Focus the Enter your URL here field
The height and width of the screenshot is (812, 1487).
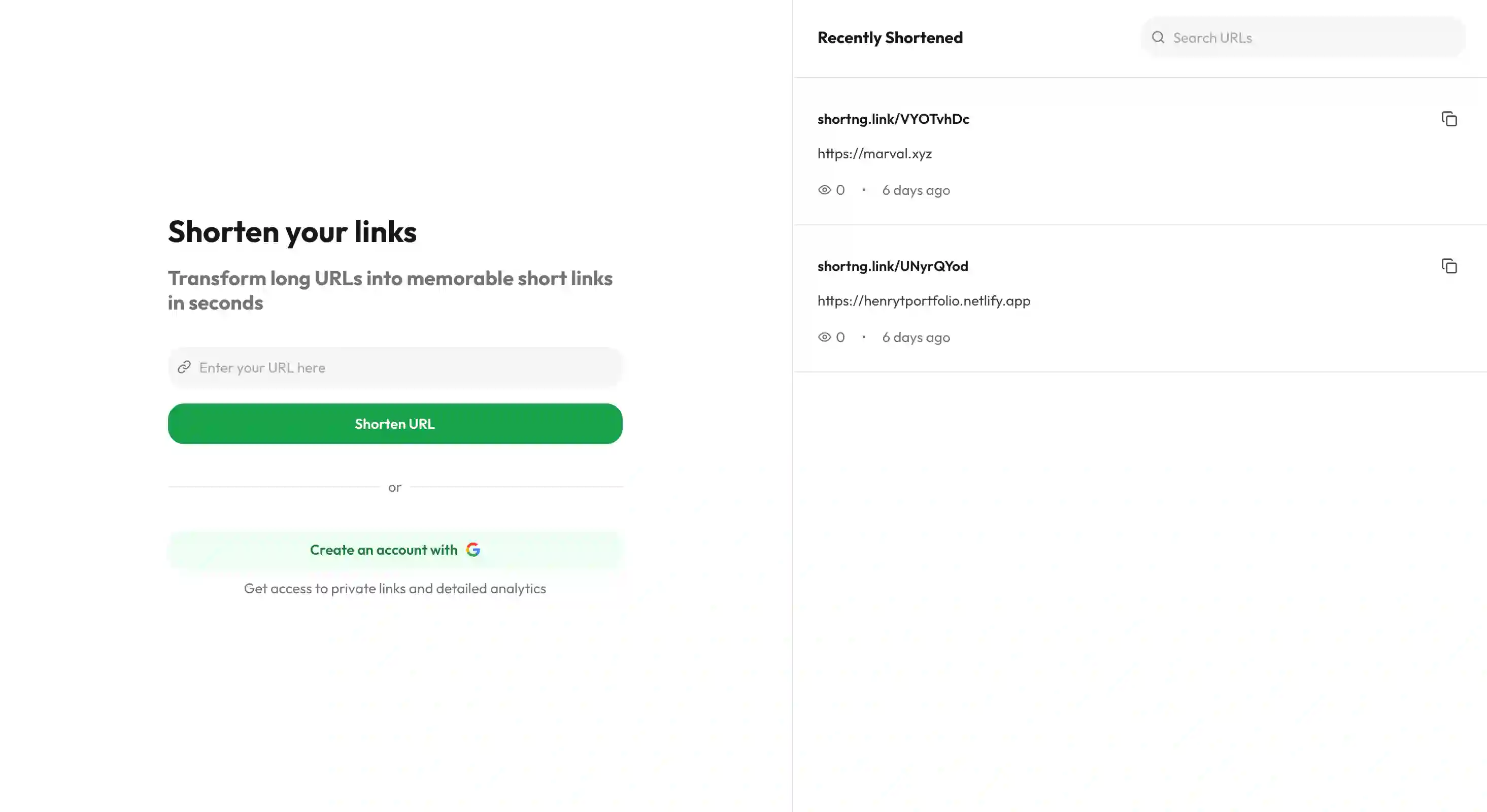404,367
